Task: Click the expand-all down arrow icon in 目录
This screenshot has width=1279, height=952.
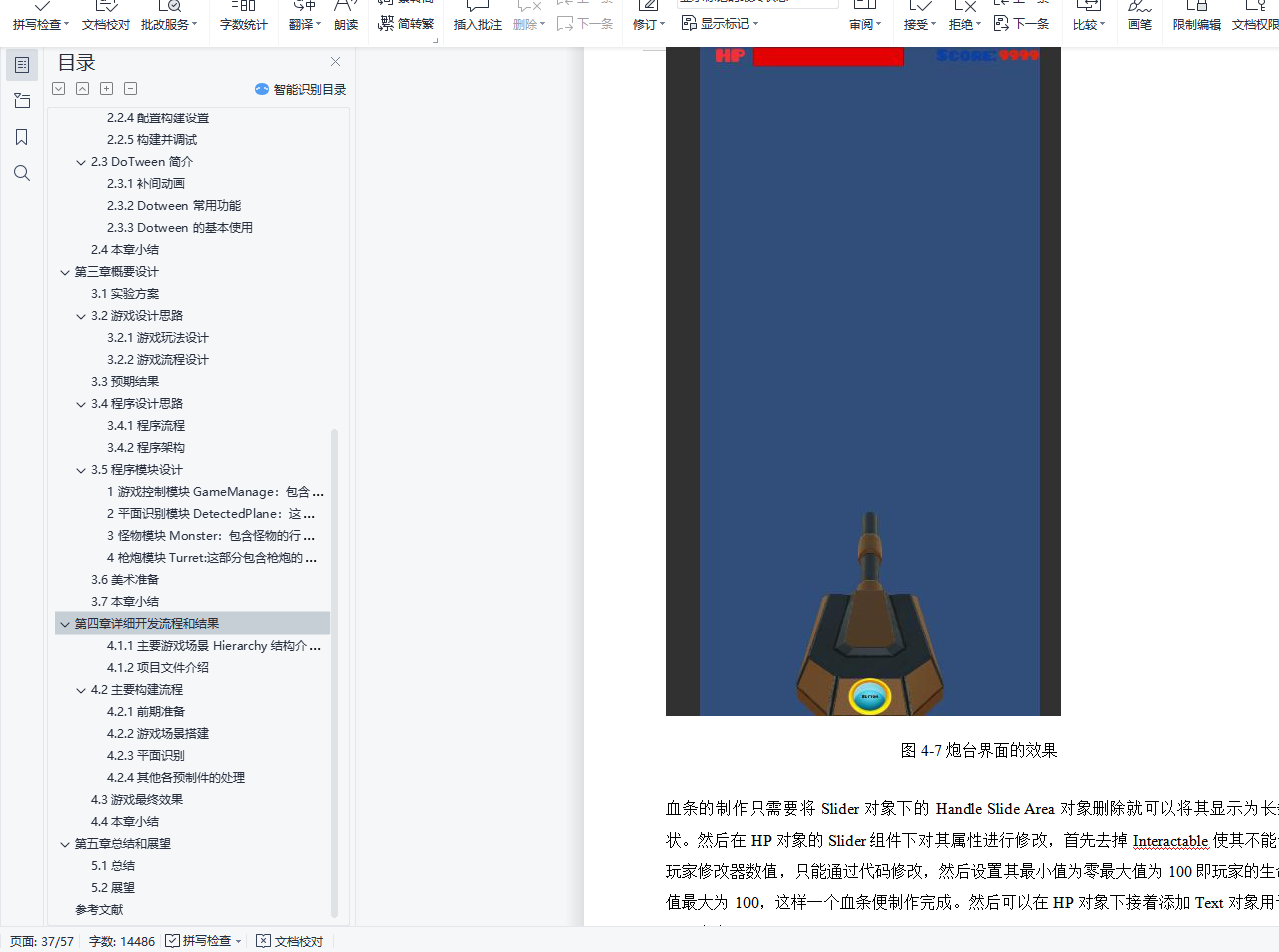Action: 59,89
